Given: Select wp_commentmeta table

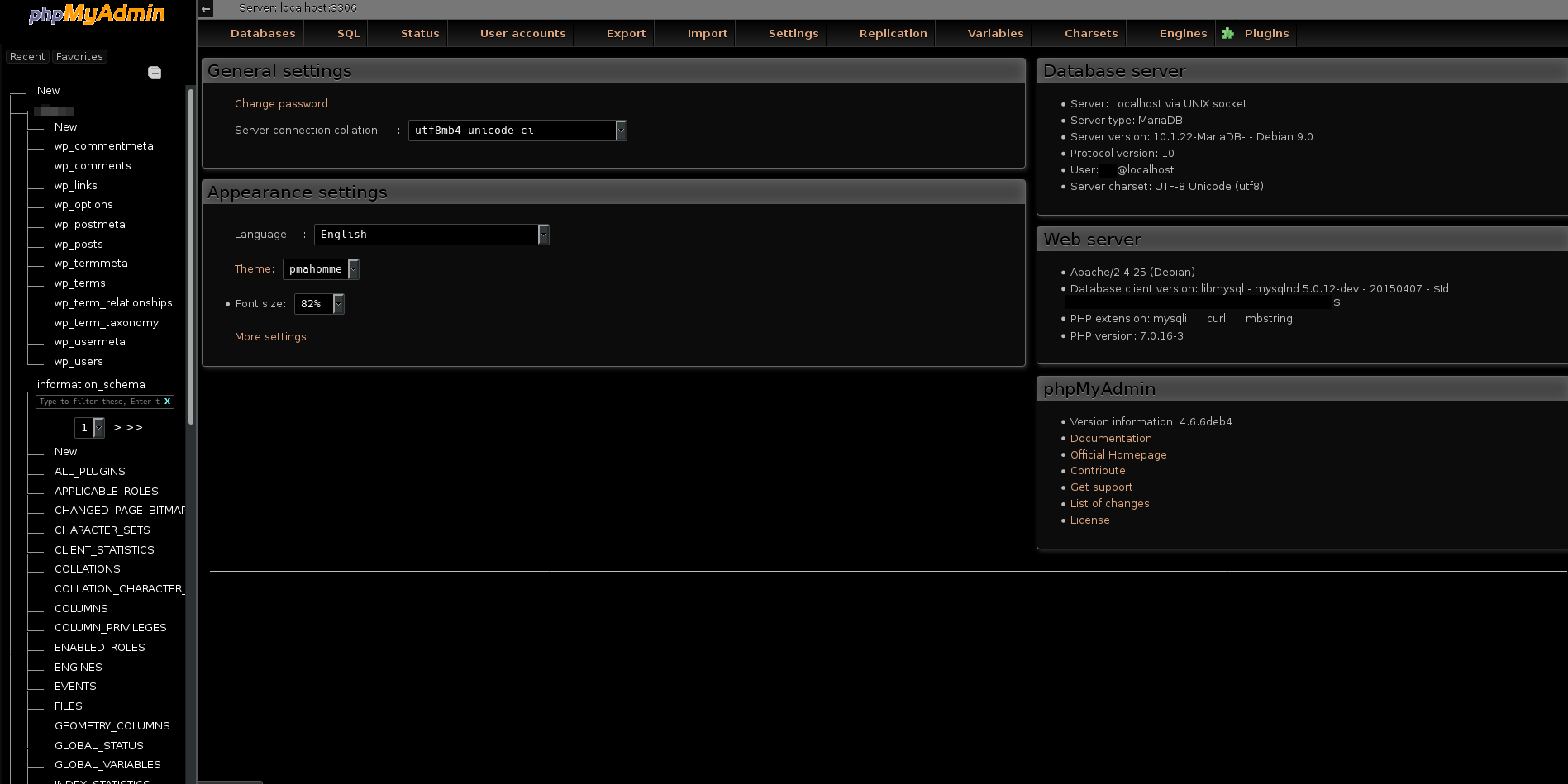Looking at the screenshot, I should pyautogui.click(x=104, y=146).
